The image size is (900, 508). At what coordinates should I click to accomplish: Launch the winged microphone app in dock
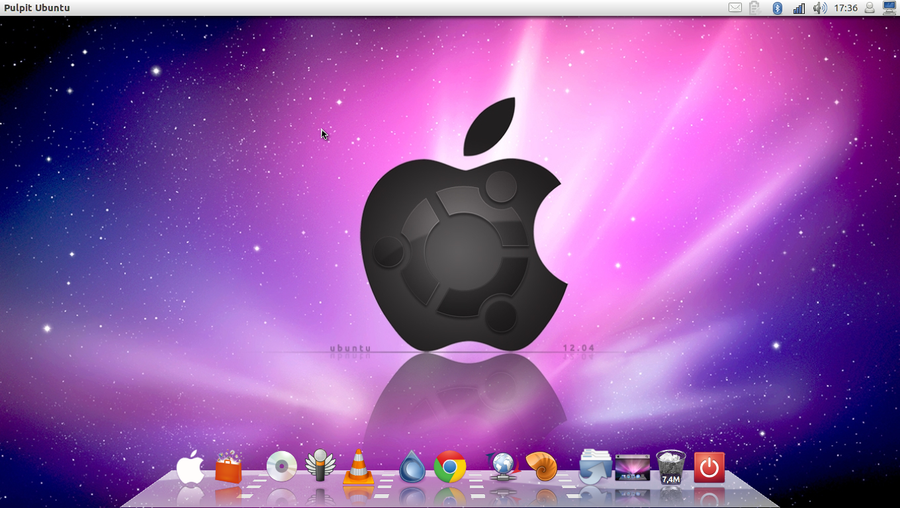click(x=320, y=466)
